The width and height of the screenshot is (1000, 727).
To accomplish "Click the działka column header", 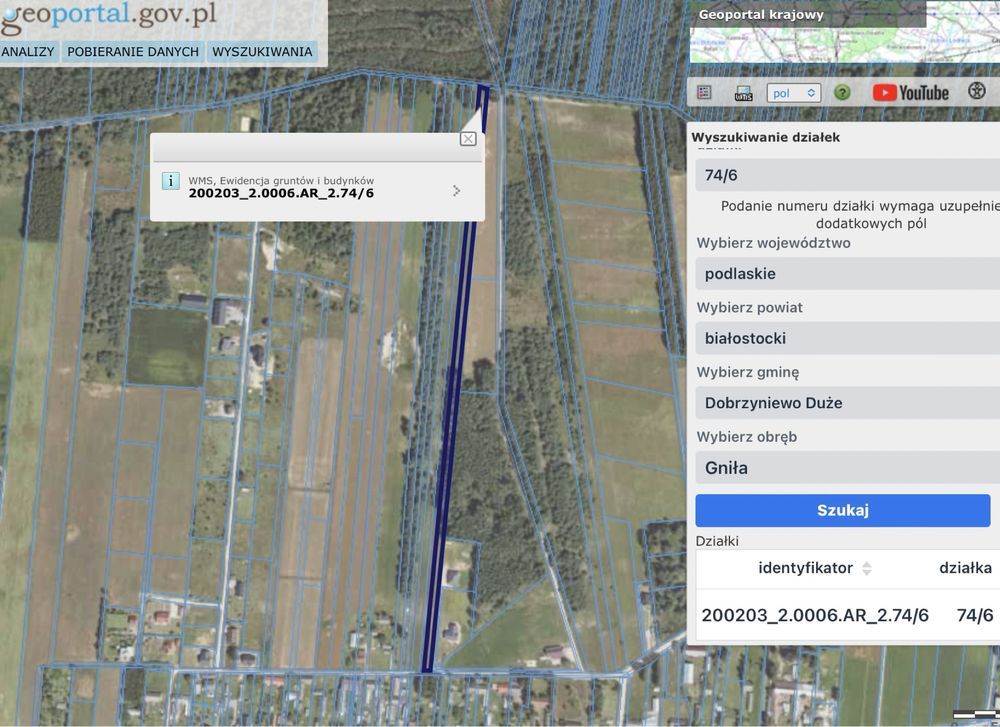I will click(965, 568).
